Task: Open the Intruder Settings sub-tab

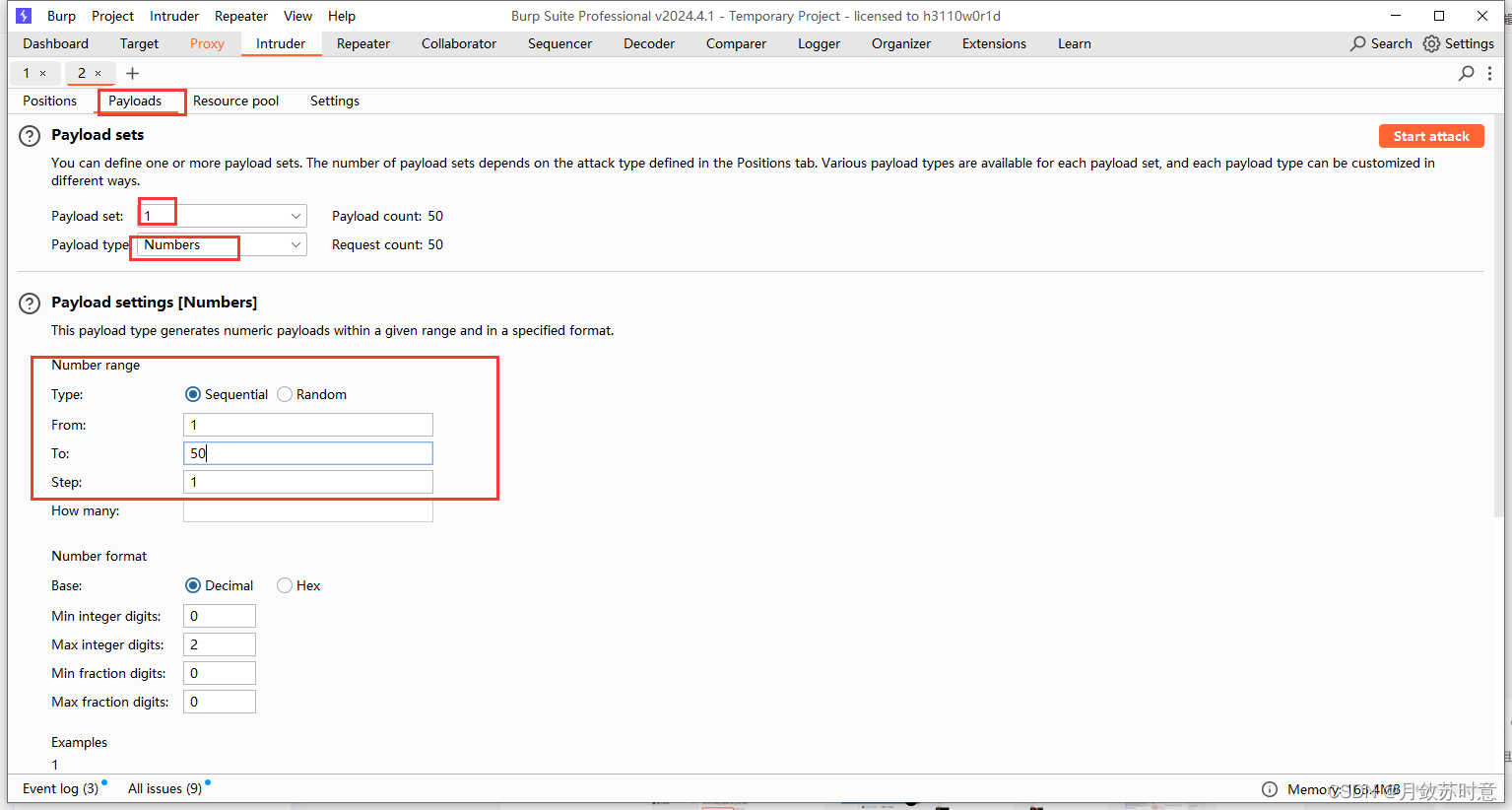Action: (335, 101)
